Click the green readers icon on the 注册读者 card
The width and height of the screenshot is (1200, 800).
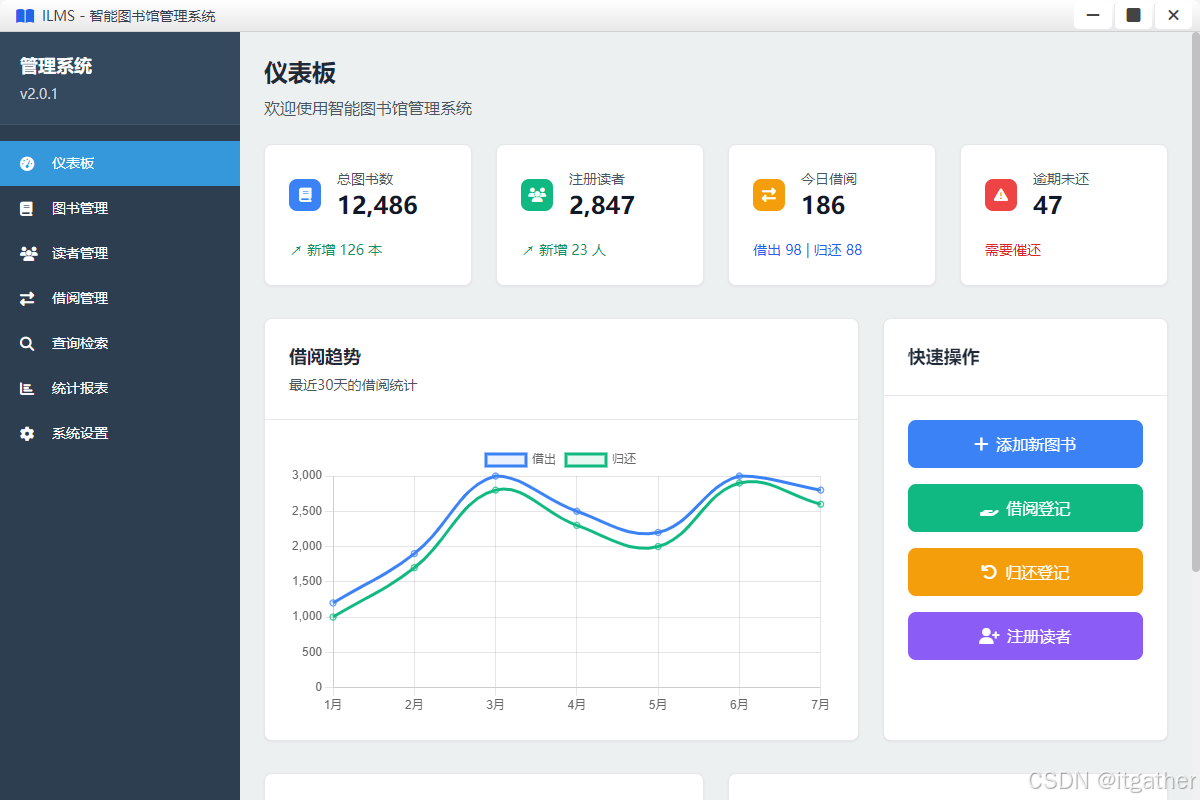(x=537, y=195)
